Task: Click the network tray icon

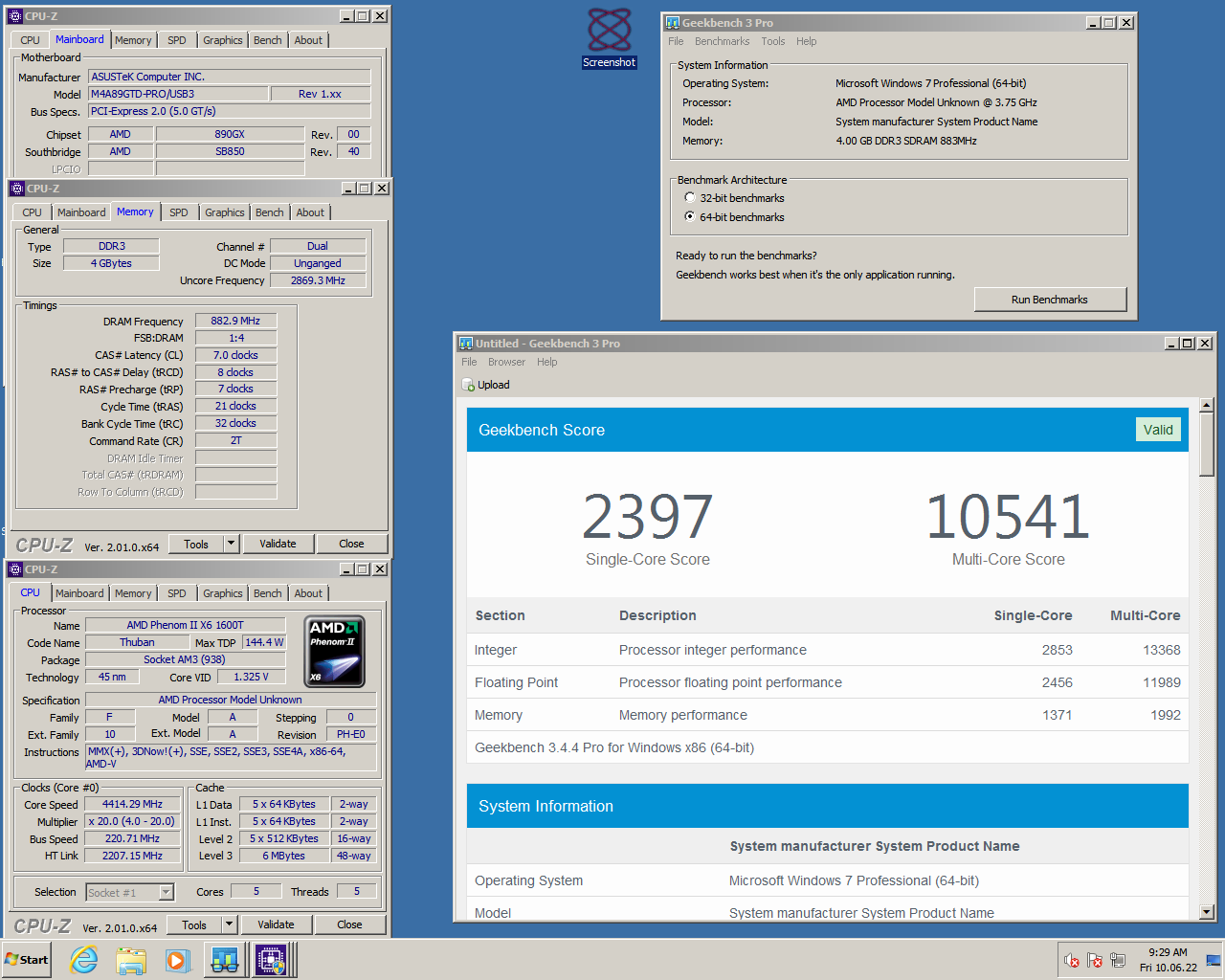Action: tap(1118, 960)
